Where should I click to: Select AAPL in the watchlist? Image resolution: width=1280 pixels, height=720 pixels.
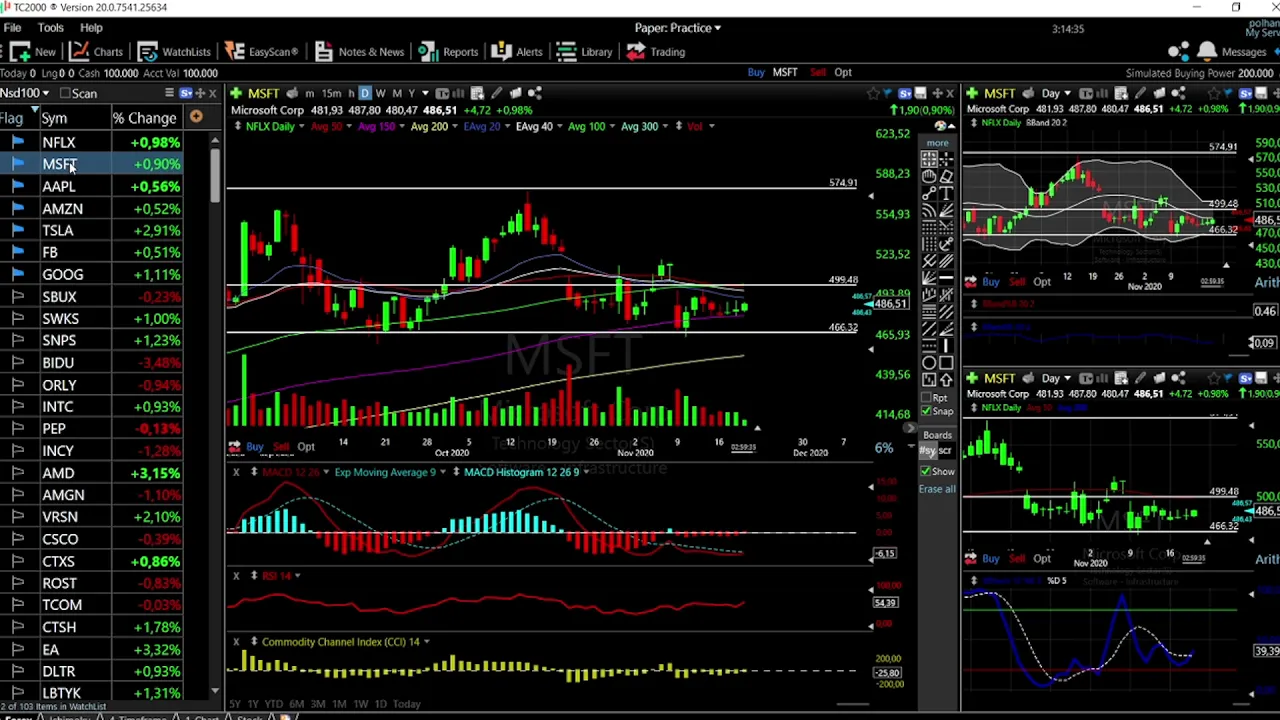pyautogui.click(x=59, y=186)
